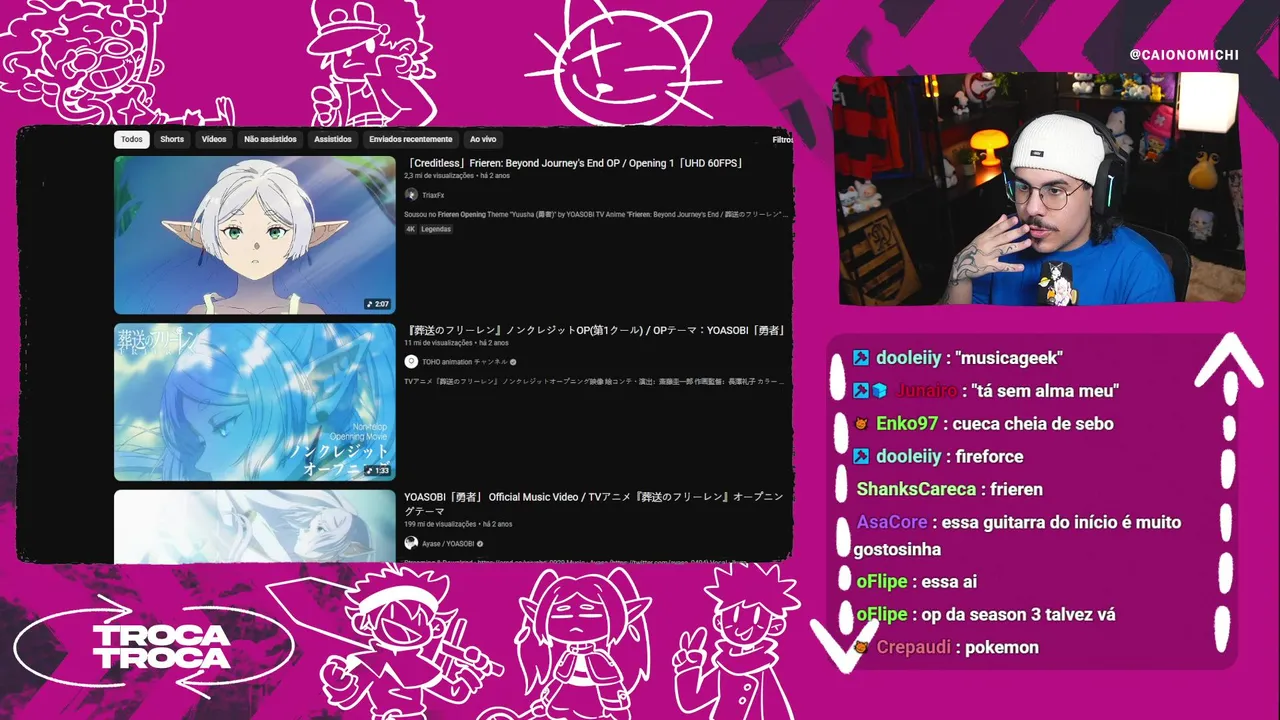Open the Filtros search filter menu
Viewport: 1280px width, 720px height.
tap(782, 140)
